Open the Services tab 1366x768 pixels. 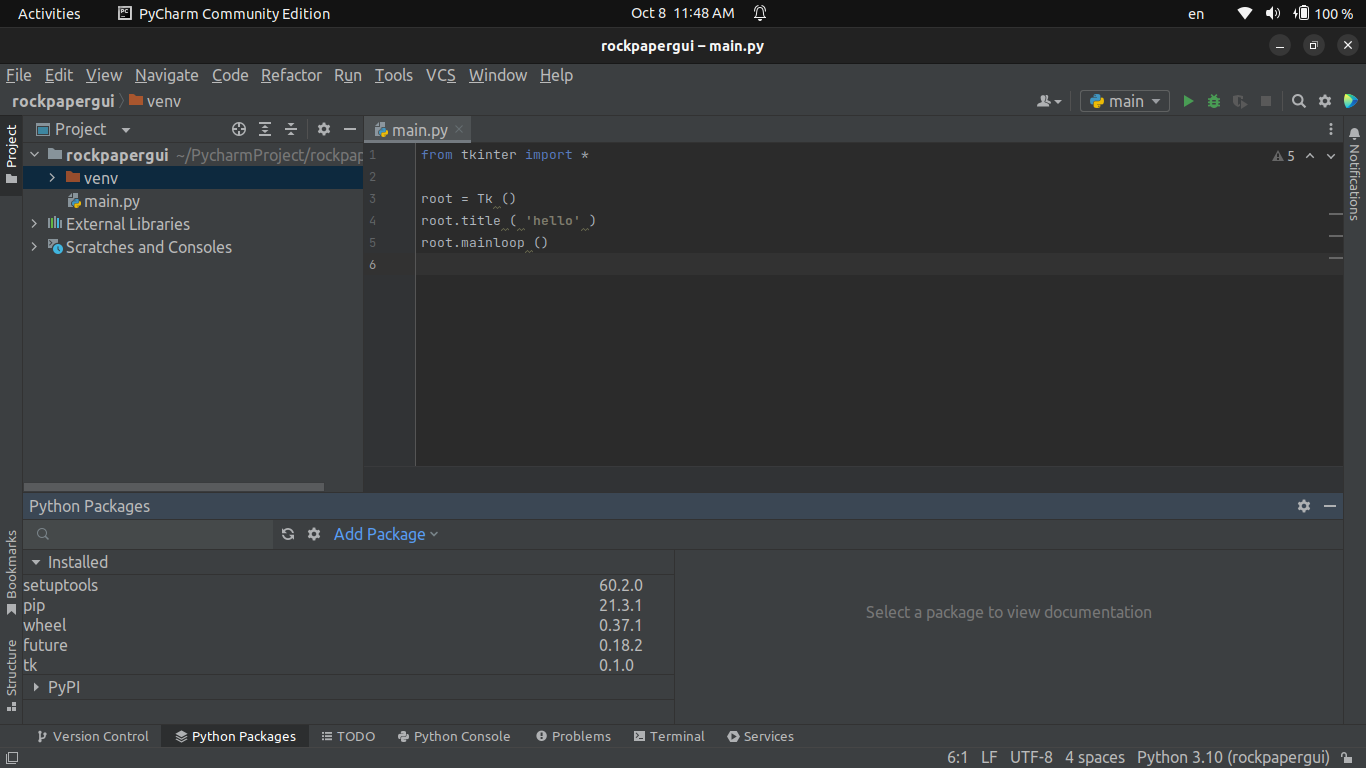click(760, 736)
